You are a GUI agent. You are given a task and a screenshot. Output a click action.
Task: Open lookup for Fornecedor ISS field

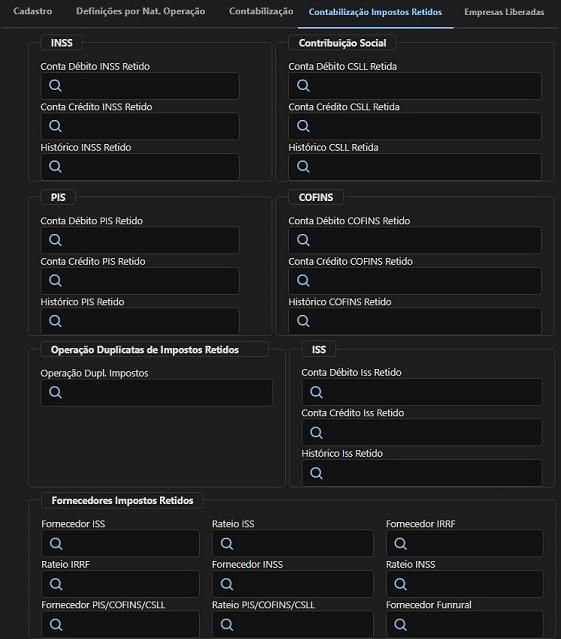(56, 544)
